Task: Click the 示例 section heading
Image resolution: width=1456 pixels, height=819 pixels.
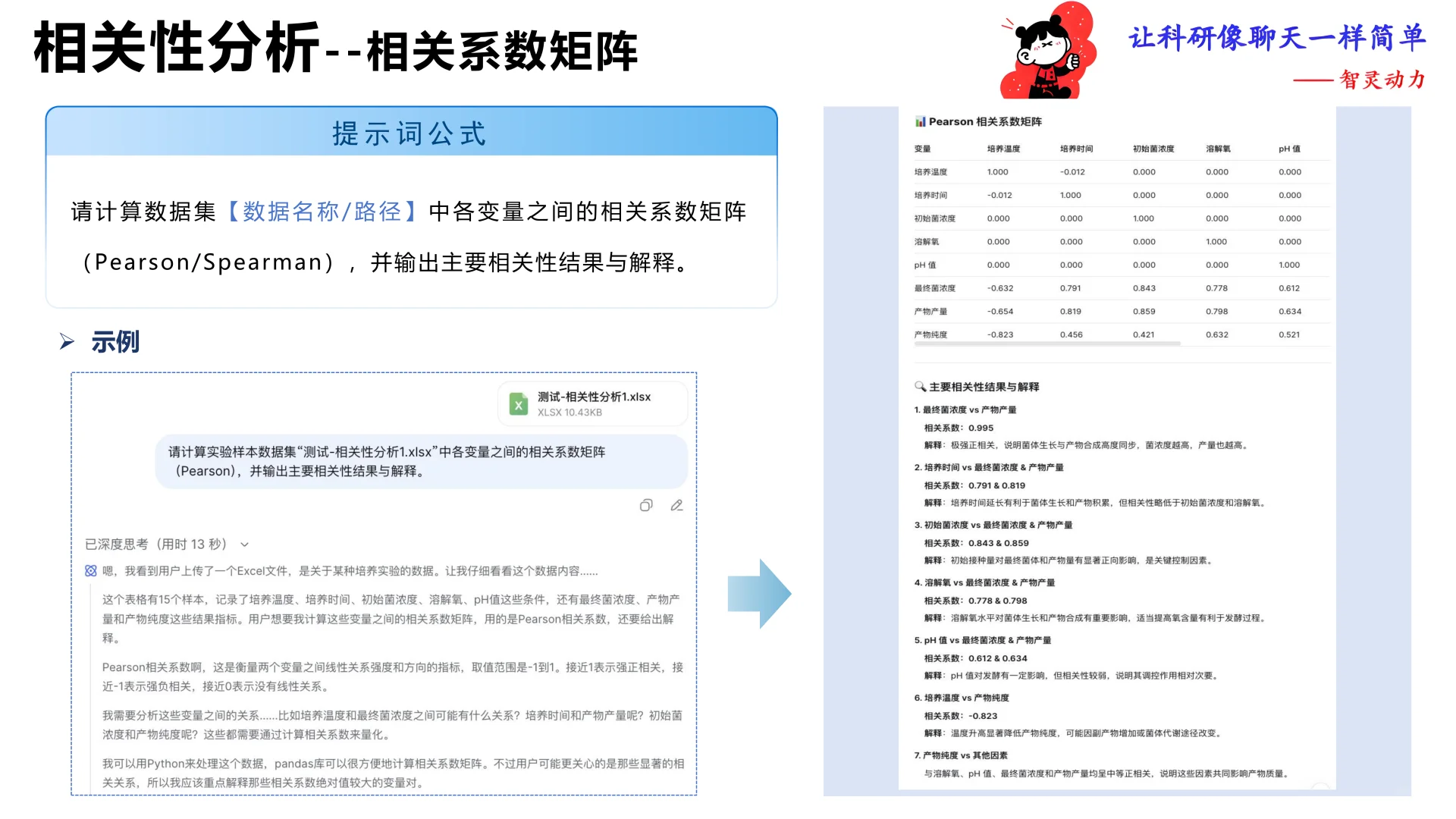Action: 115,342
